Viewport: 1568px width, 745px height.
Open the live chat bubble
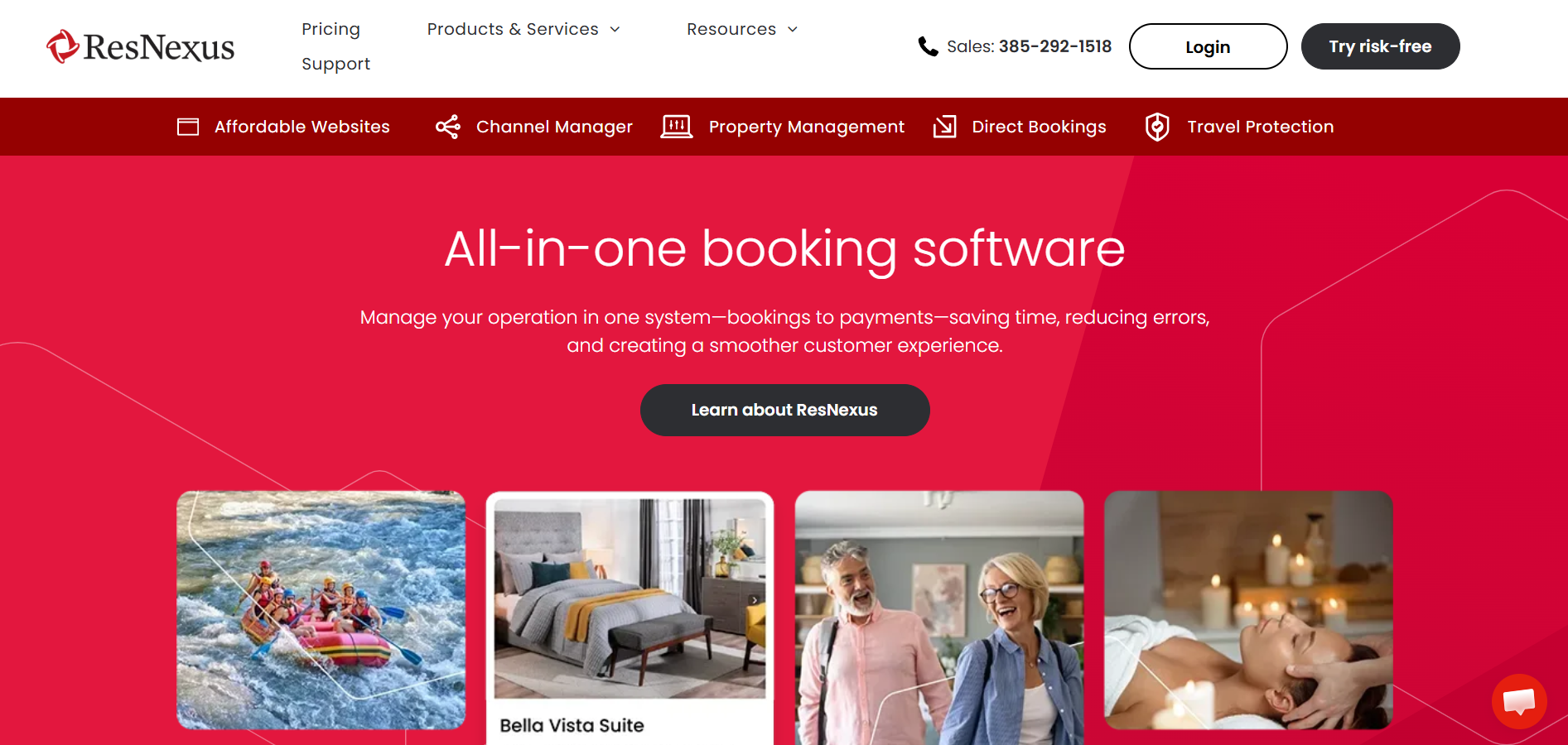tap(1519, 701)
